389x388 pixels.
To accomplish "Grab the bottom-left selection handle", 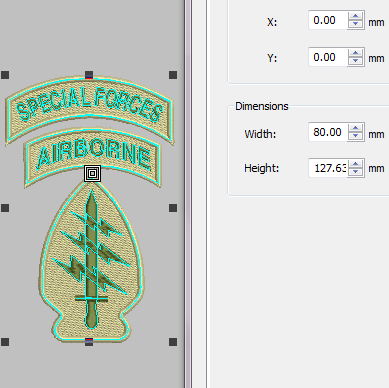I will [5, 342].
